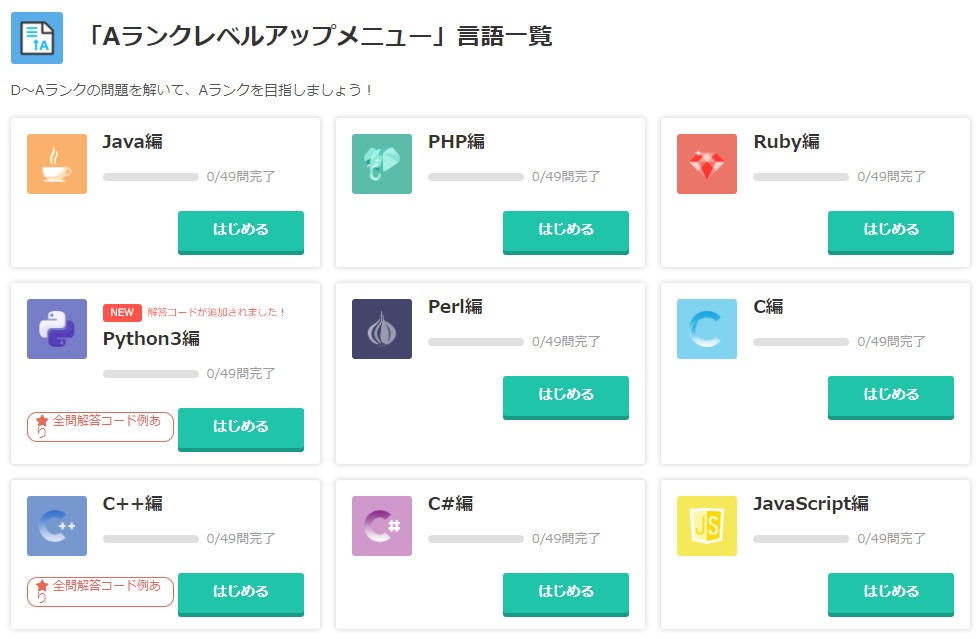This screenshot has width=980, height=639.
Task: Click the Perl編 progress bar
Action: (x=476, y=342)
